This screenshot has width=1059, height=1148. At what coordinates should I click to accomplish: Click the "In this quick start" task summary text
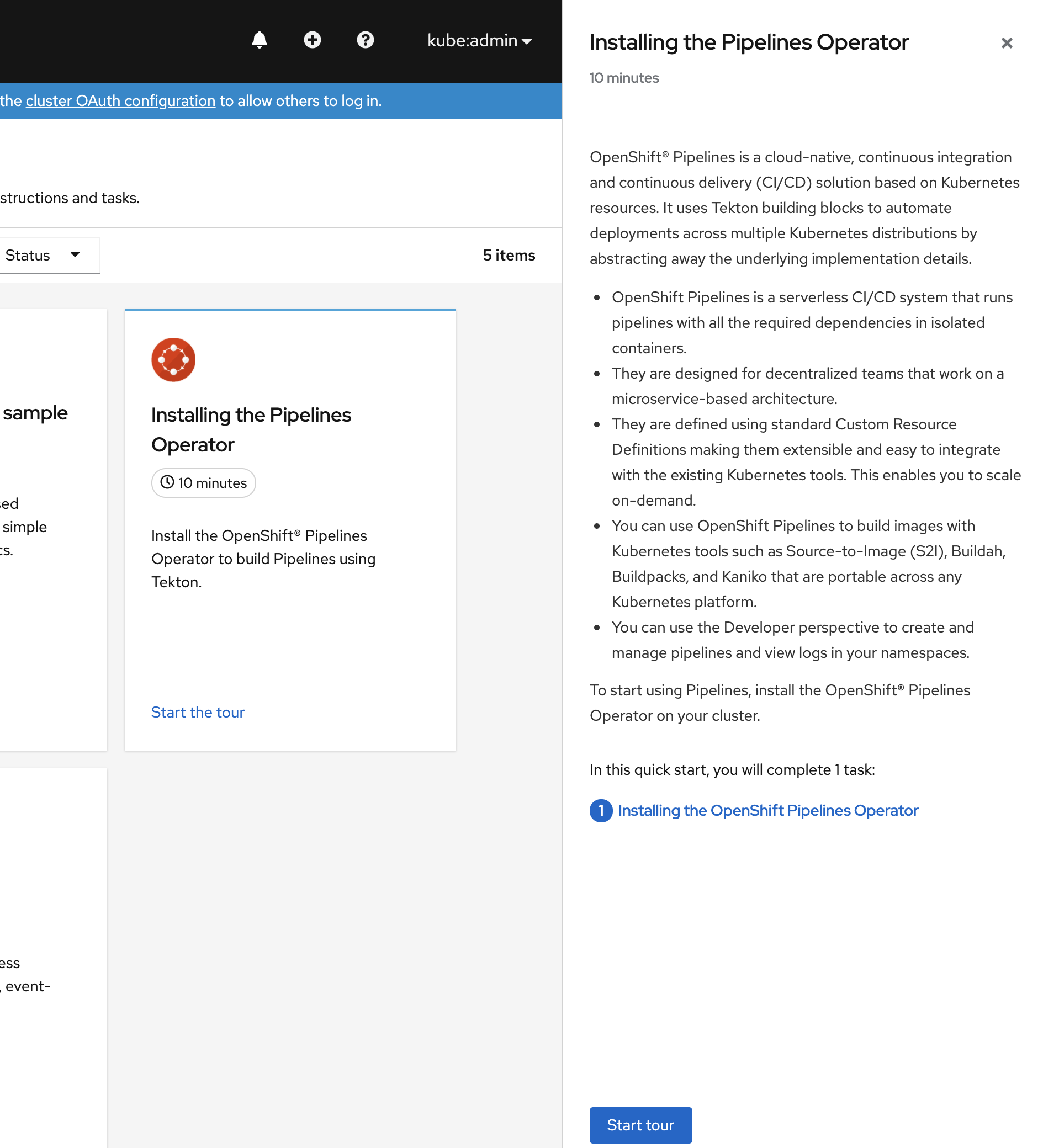click(x=732, y=770)
